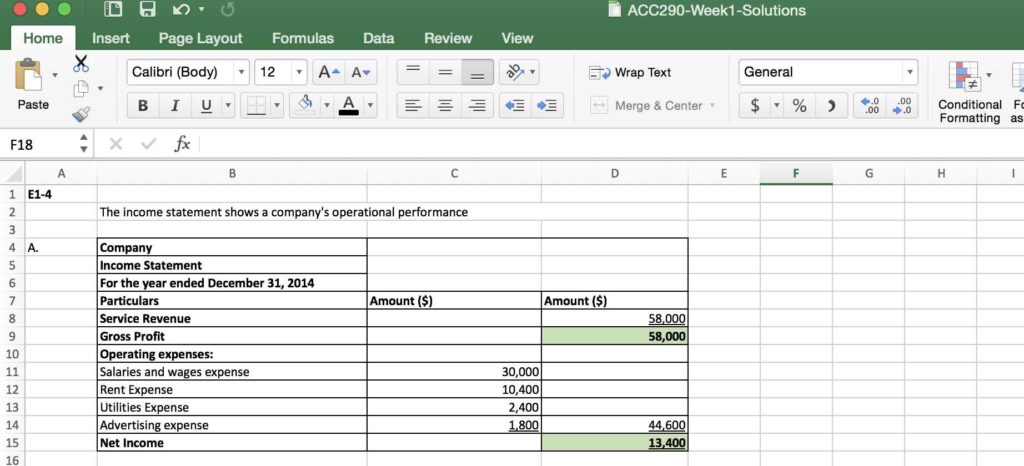Toggle Wrap Text option

tap(632, 72)
